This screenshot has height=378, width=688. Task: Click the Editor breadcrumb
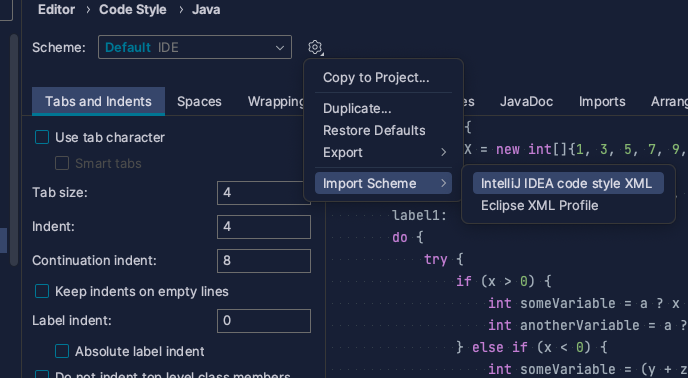pos(57,10)
